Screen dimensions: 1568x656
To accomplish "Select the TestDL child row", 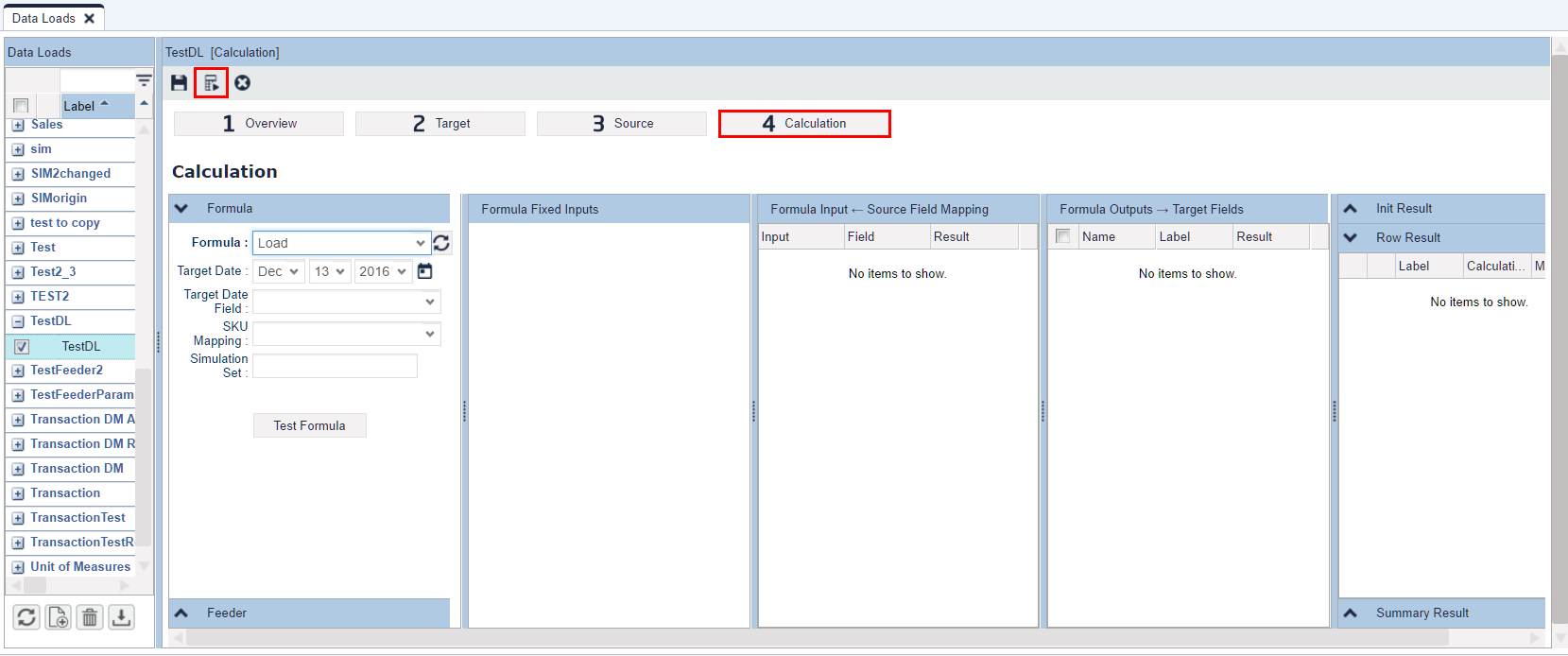I will [x=71, y=347].
